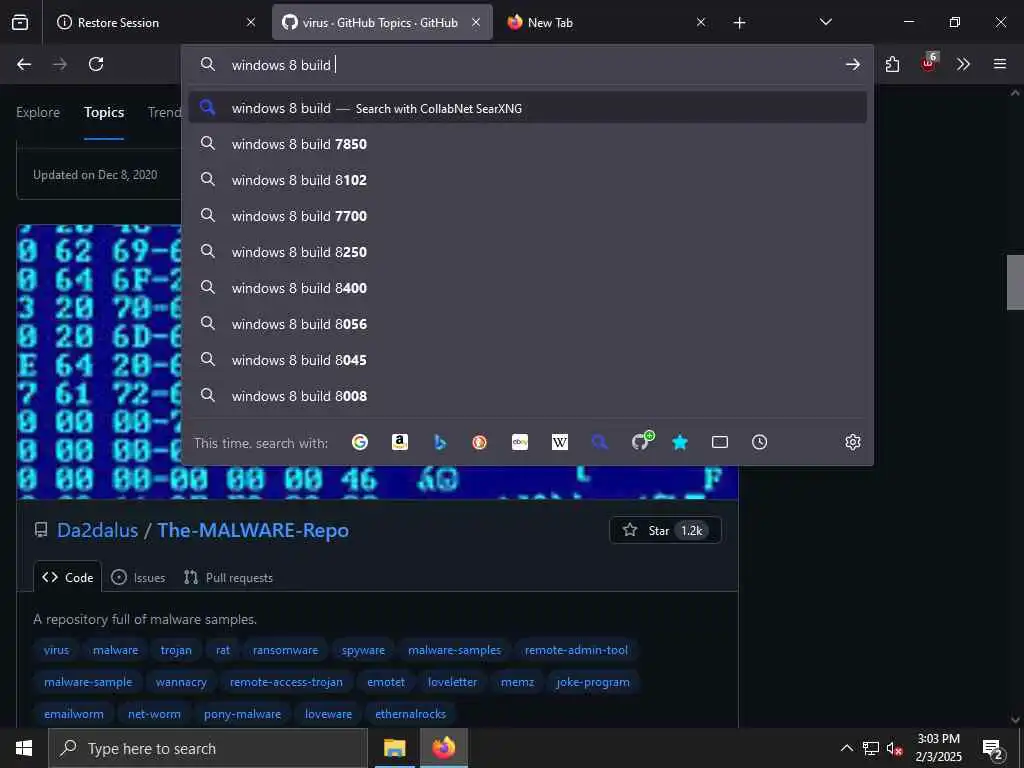Select suggestion windows 8 build 8056

point(528,324)
